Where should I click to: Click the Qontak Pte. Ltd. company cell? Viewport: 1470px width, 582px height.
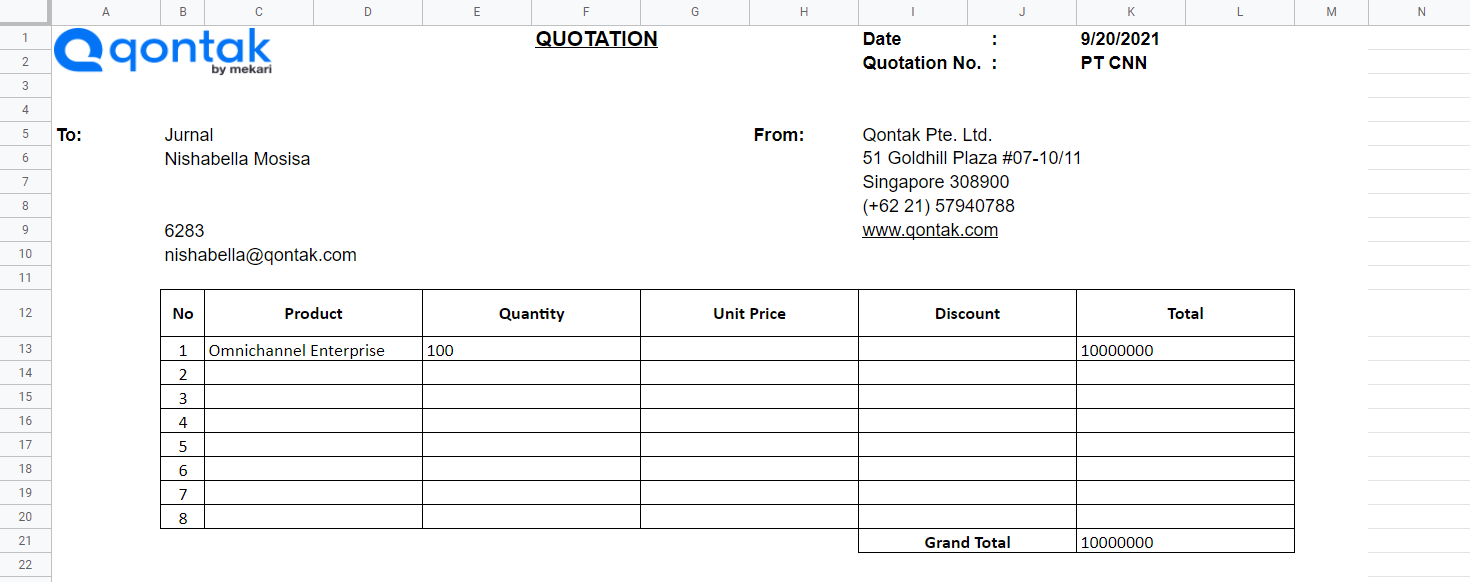click(927, 135)
